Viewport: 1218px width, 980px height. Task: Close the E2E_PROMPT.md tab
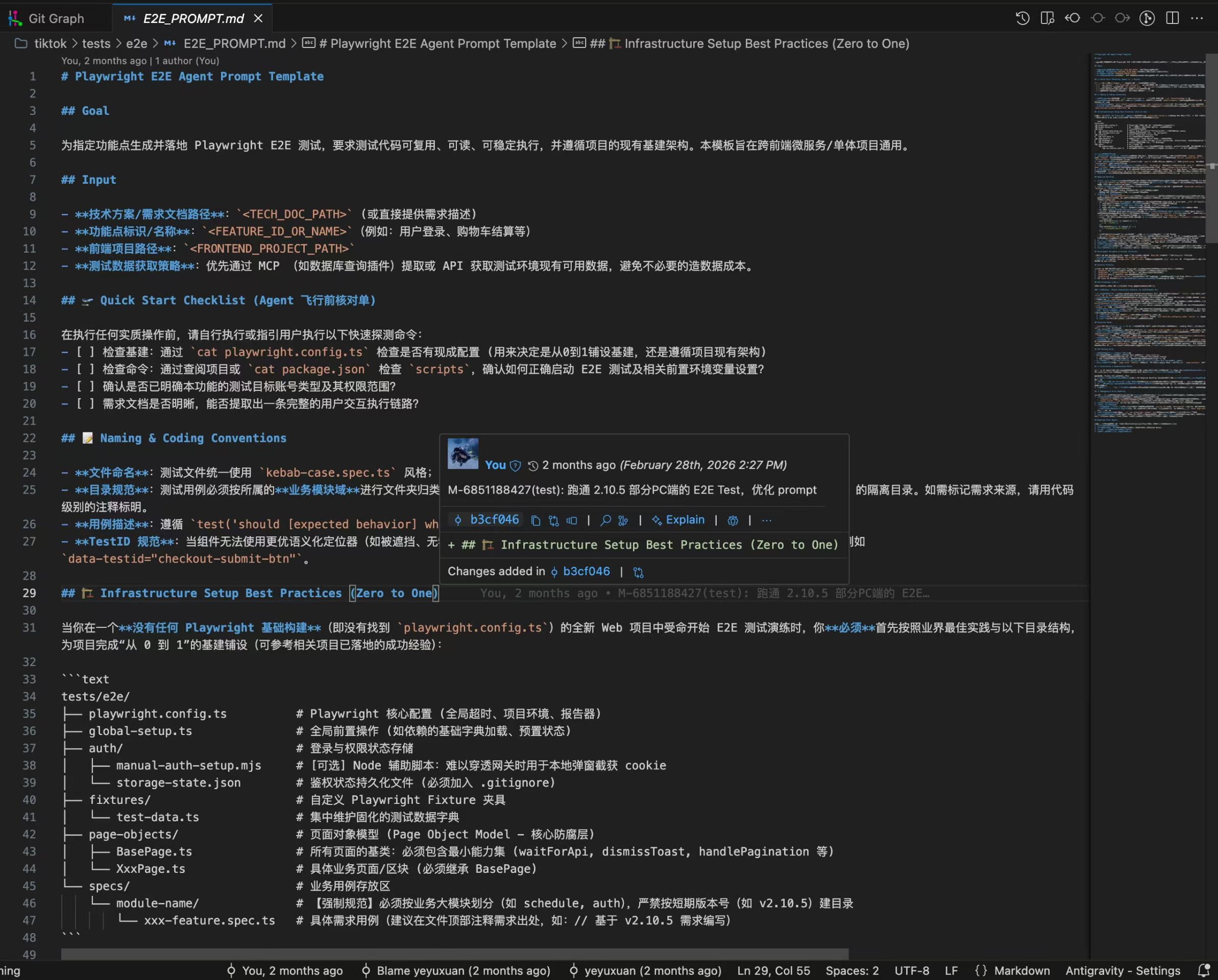click(x=258, y=19)
